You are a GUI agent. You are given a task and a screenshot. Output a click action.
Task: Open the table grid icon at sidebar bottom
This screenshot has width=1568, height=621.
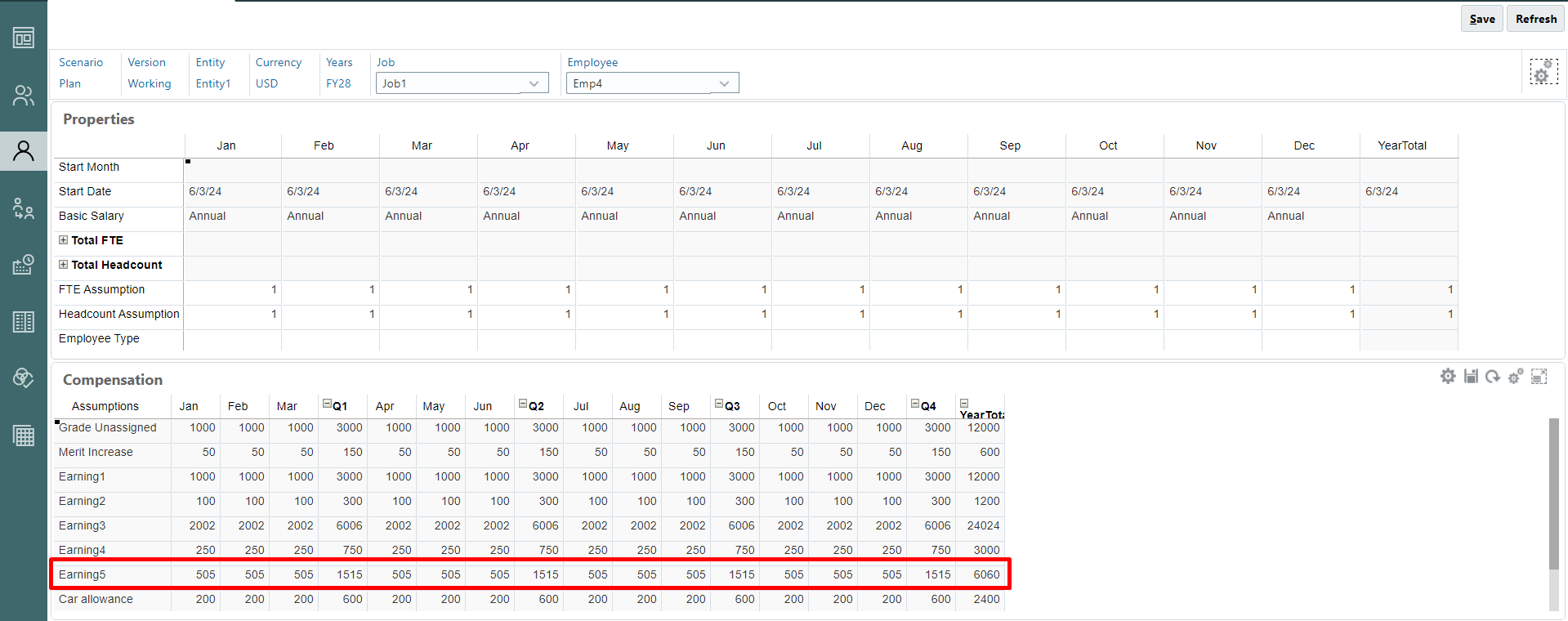[24, 436]
